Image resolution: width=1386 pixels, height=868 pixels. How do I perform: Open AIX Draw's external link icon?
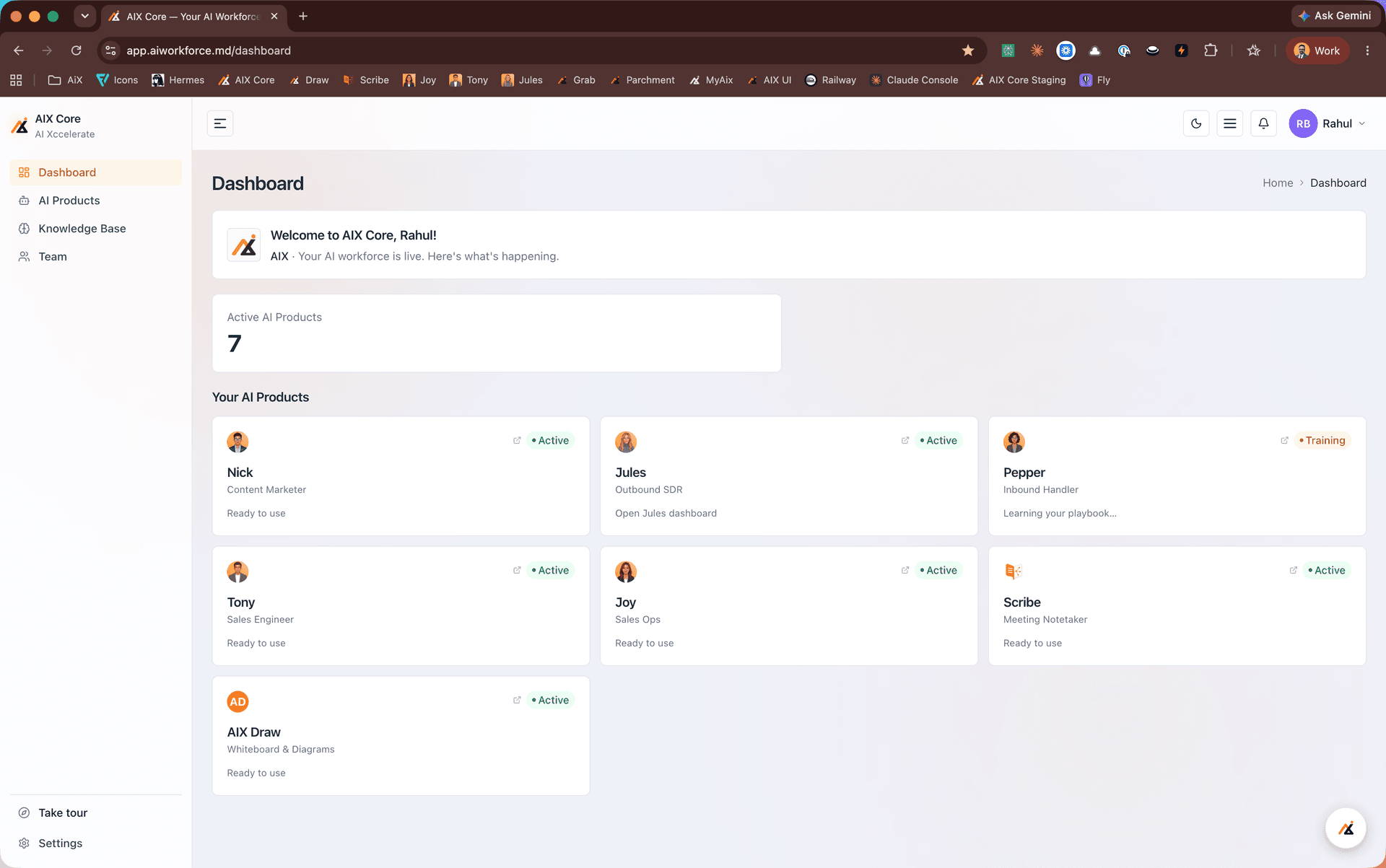click(517, 700)
